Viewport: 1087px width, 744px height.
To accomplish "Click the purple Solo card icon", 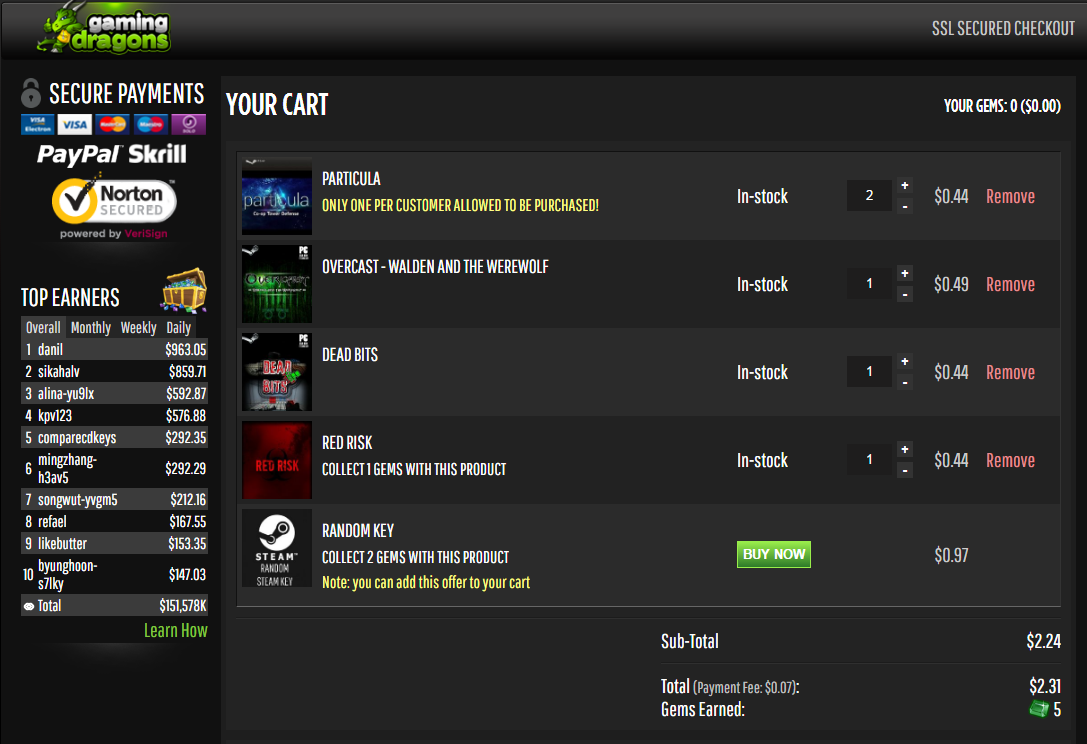I will [x=189, y=124].
